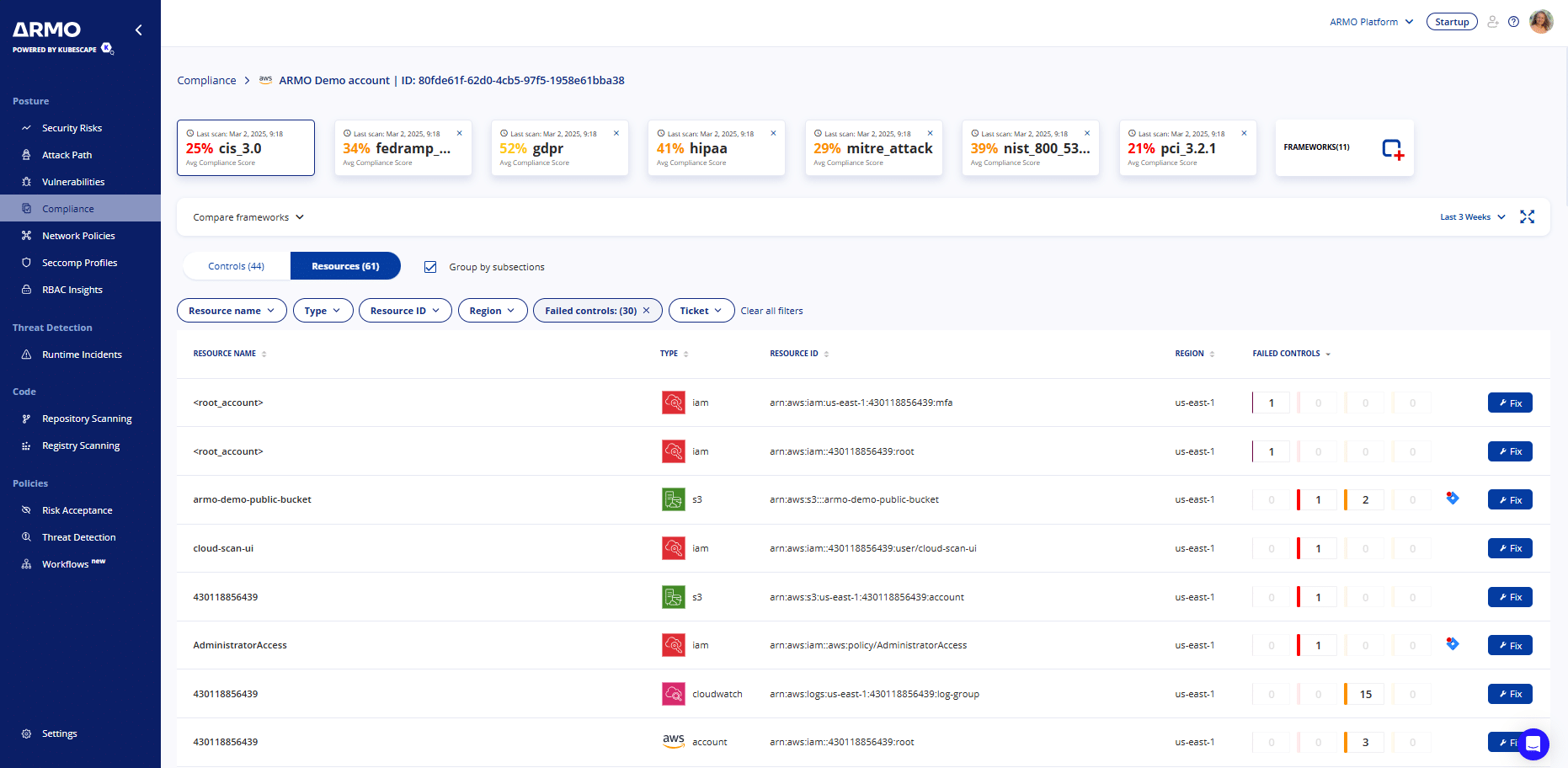This screenshot has height=768, width=1568.
Task: Expand Compare frameworks section
Action: pyautogui.click(x=248, y=217)
